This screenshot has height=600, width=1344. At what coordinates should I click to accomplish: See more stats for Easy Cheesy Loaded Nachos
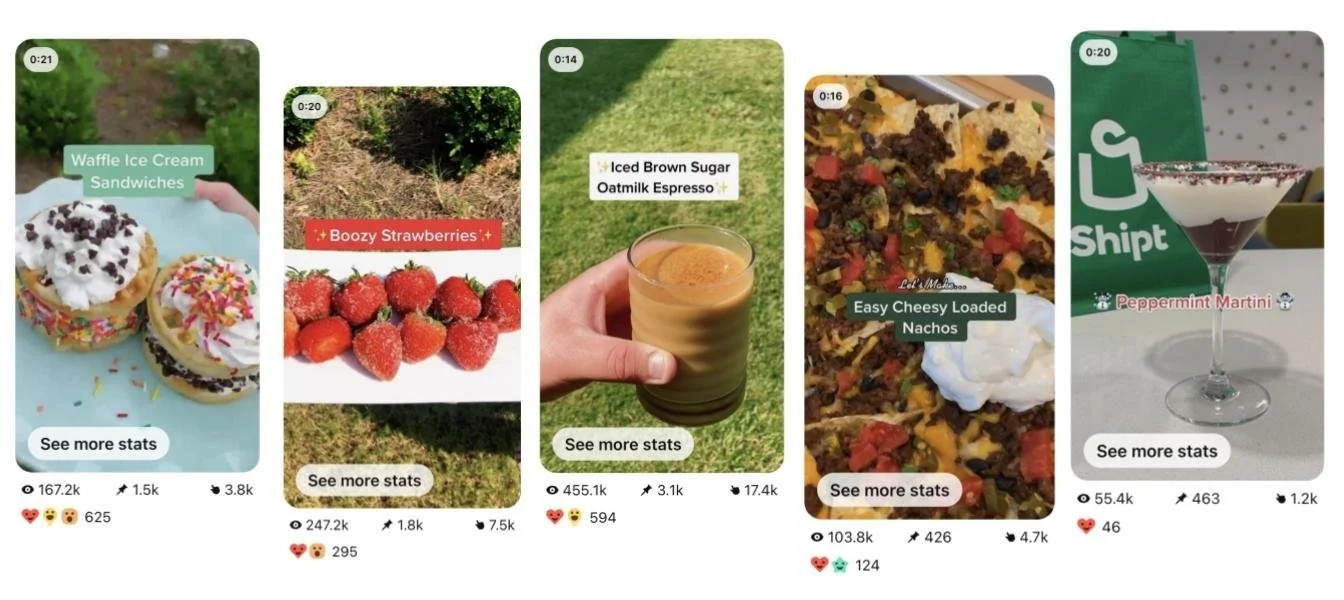click(x=889, y=490)
